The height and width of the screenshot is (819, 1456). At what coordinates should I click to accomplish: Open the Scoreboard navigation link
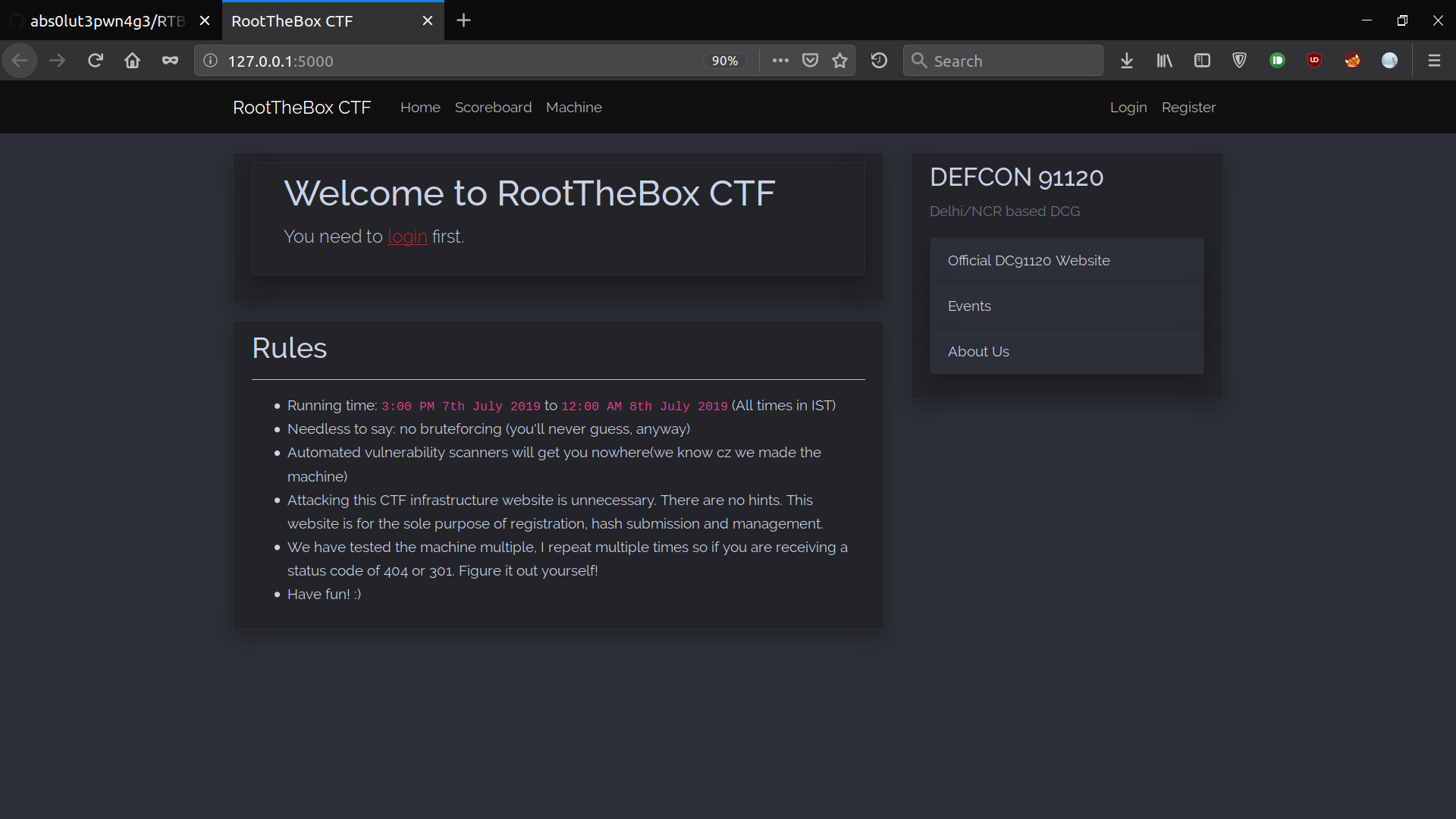[x=493, y=108]
